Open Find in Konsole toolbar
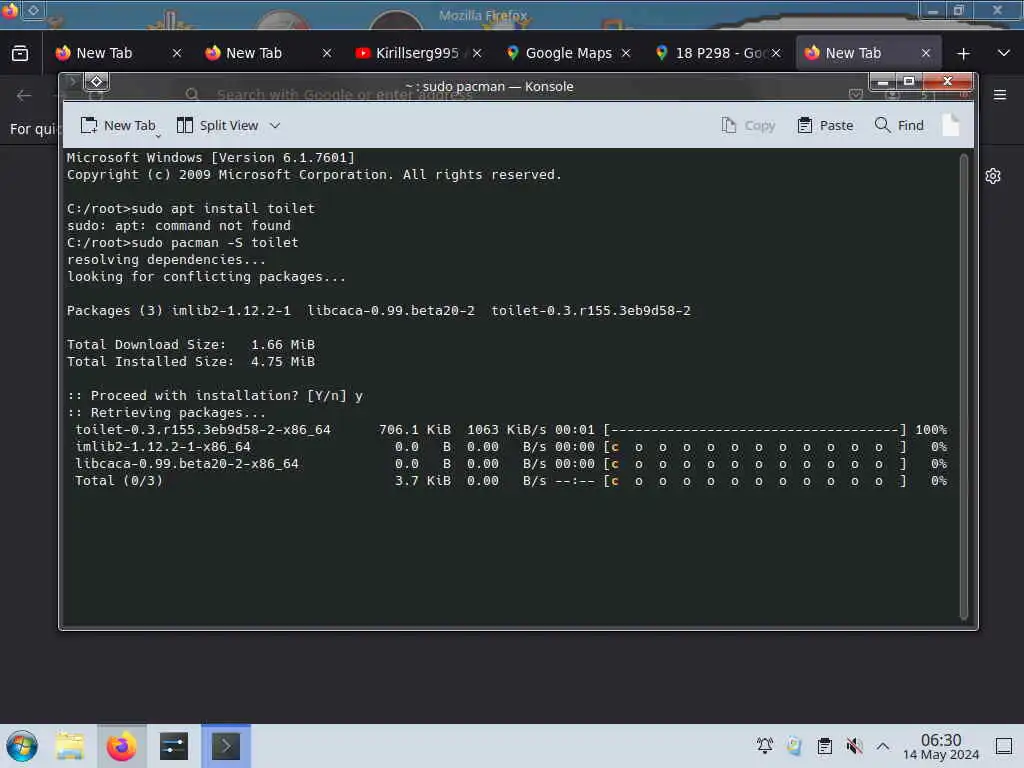 (899, 125)
